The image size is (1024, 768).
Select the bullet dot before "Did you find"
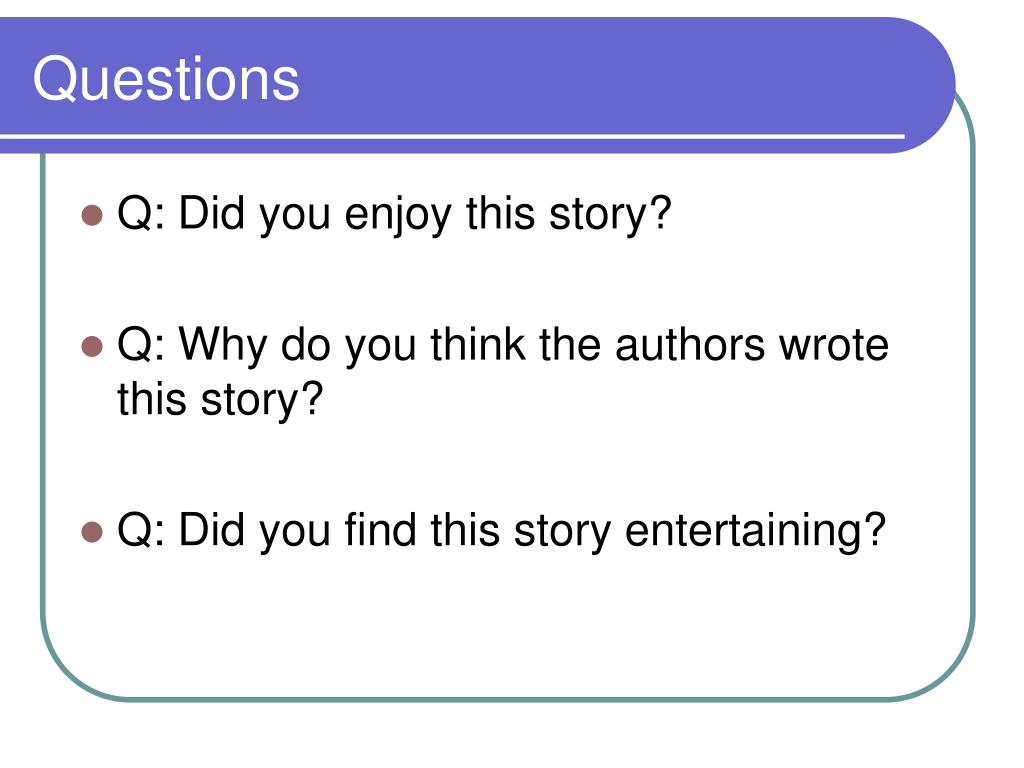(x=92, y=532)
